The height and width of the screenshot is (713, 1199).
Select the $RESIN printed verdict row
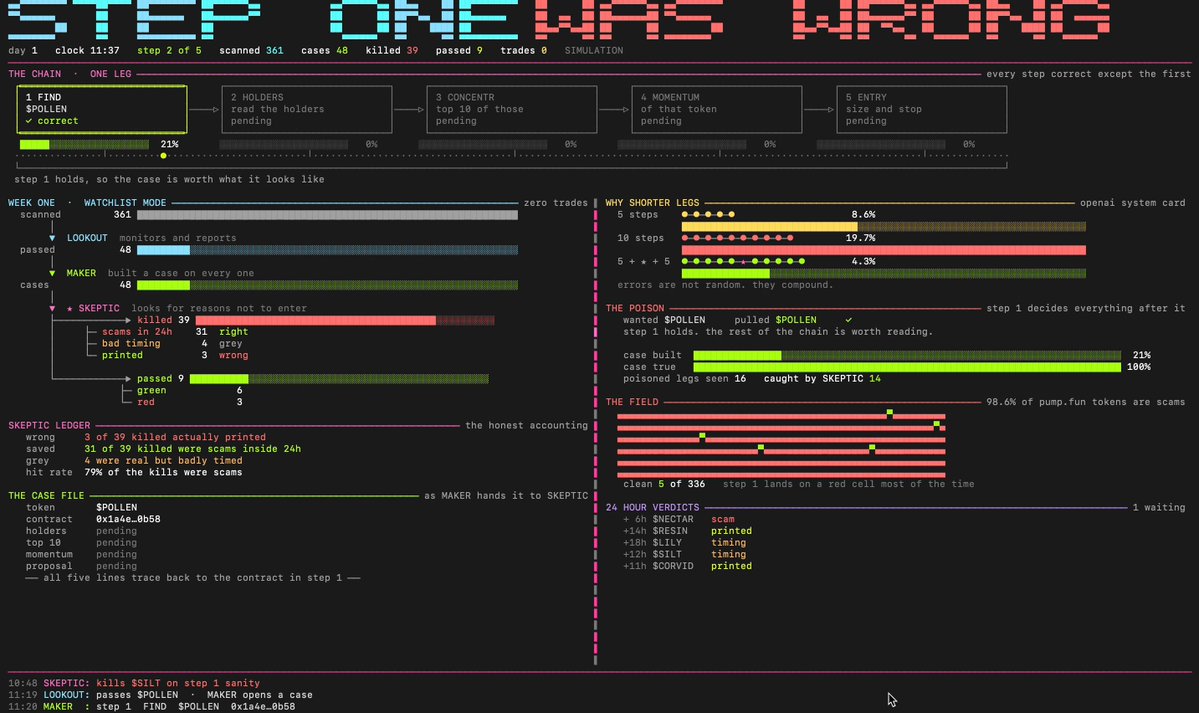(687, 531)
